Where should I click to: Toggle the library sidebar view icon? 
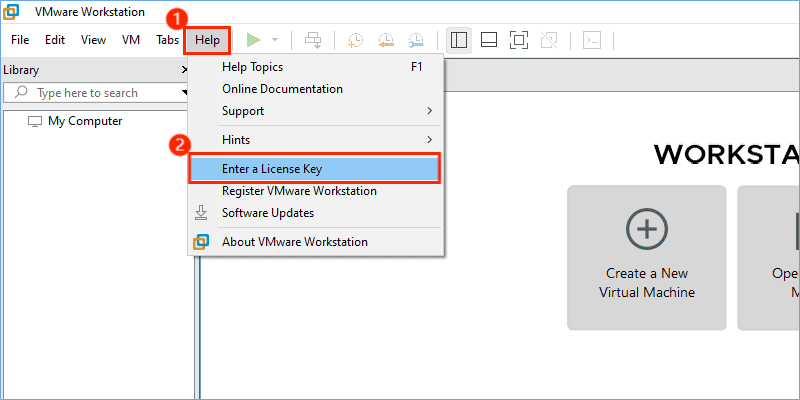(459, 40)
